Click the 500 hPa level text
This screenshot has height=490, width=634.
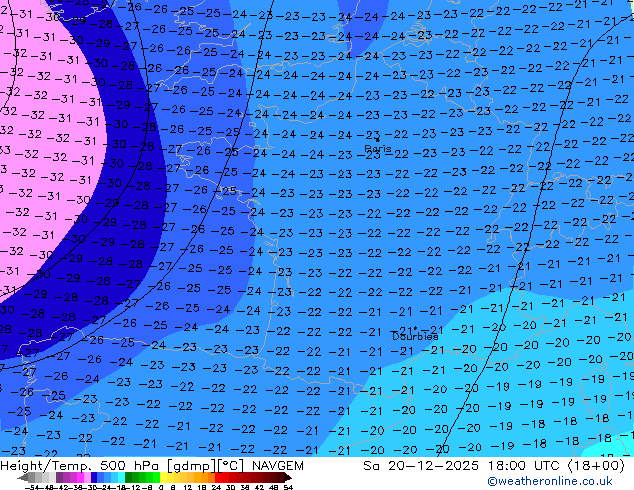tap(130, 466)
